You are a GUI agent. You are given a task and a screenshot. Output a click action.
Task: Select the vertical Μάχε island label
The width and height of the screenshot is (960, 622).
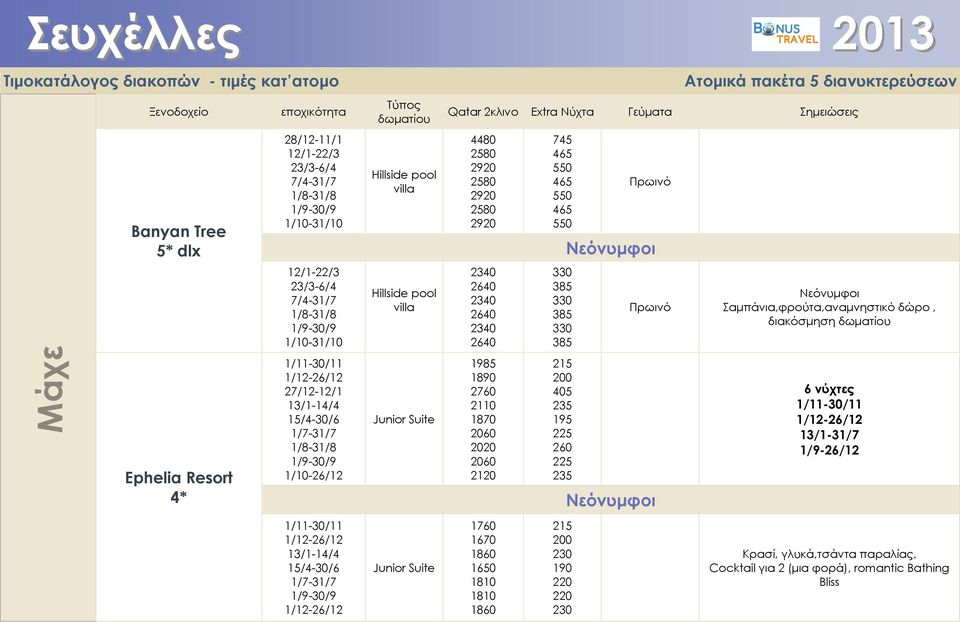tap(52, 389)
